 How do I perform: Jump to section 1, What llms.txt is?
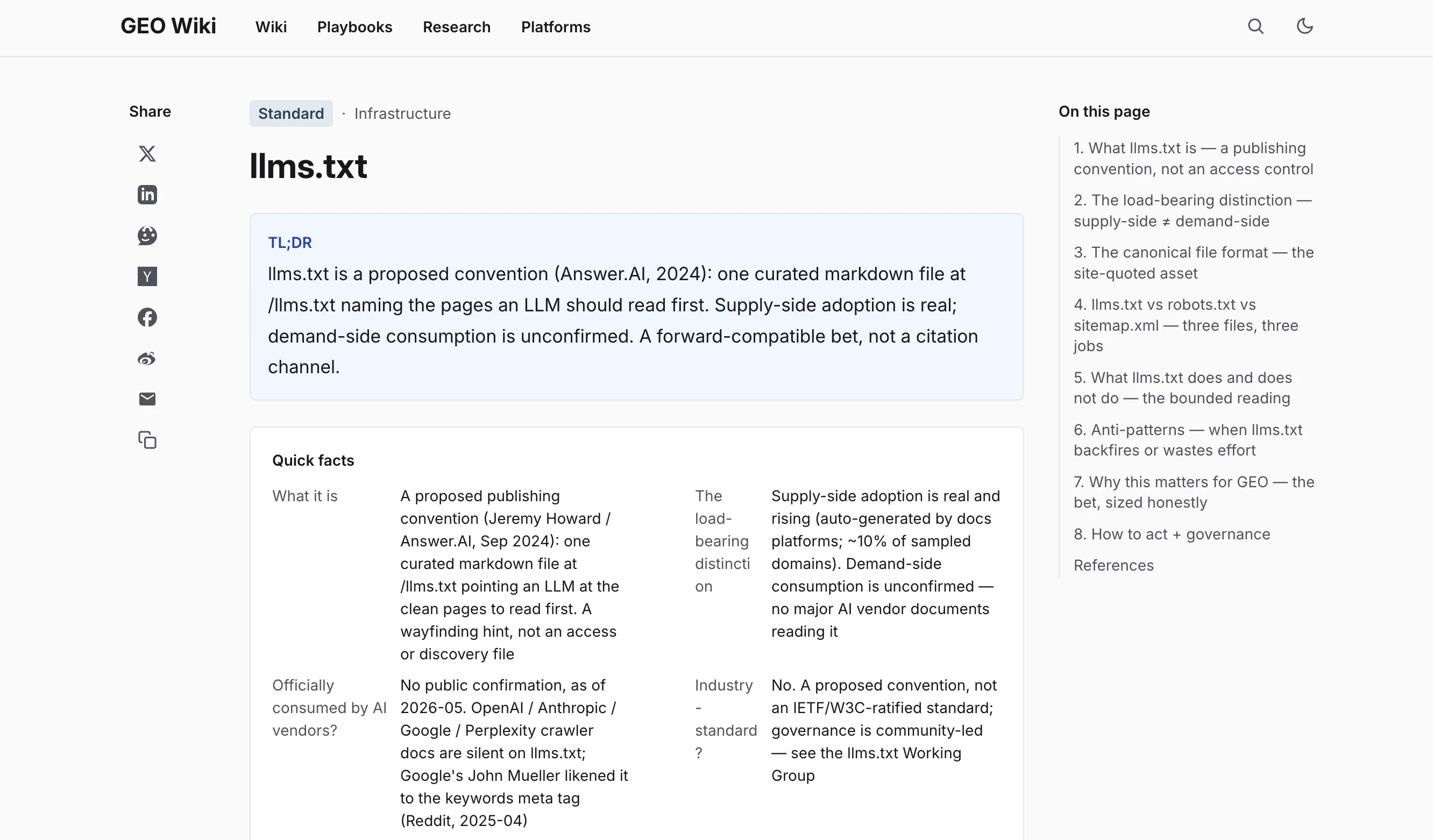pyautogui.click(x=1193, y=159)
